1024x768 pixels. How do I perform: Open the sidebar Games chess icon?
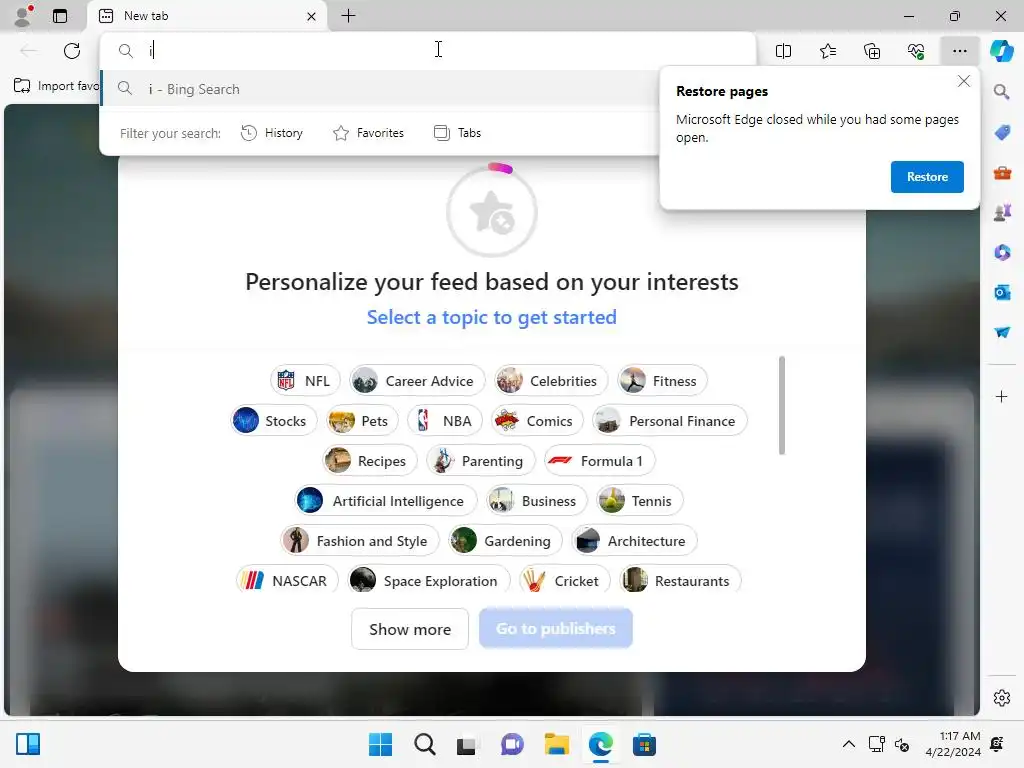pos(1002,212)
